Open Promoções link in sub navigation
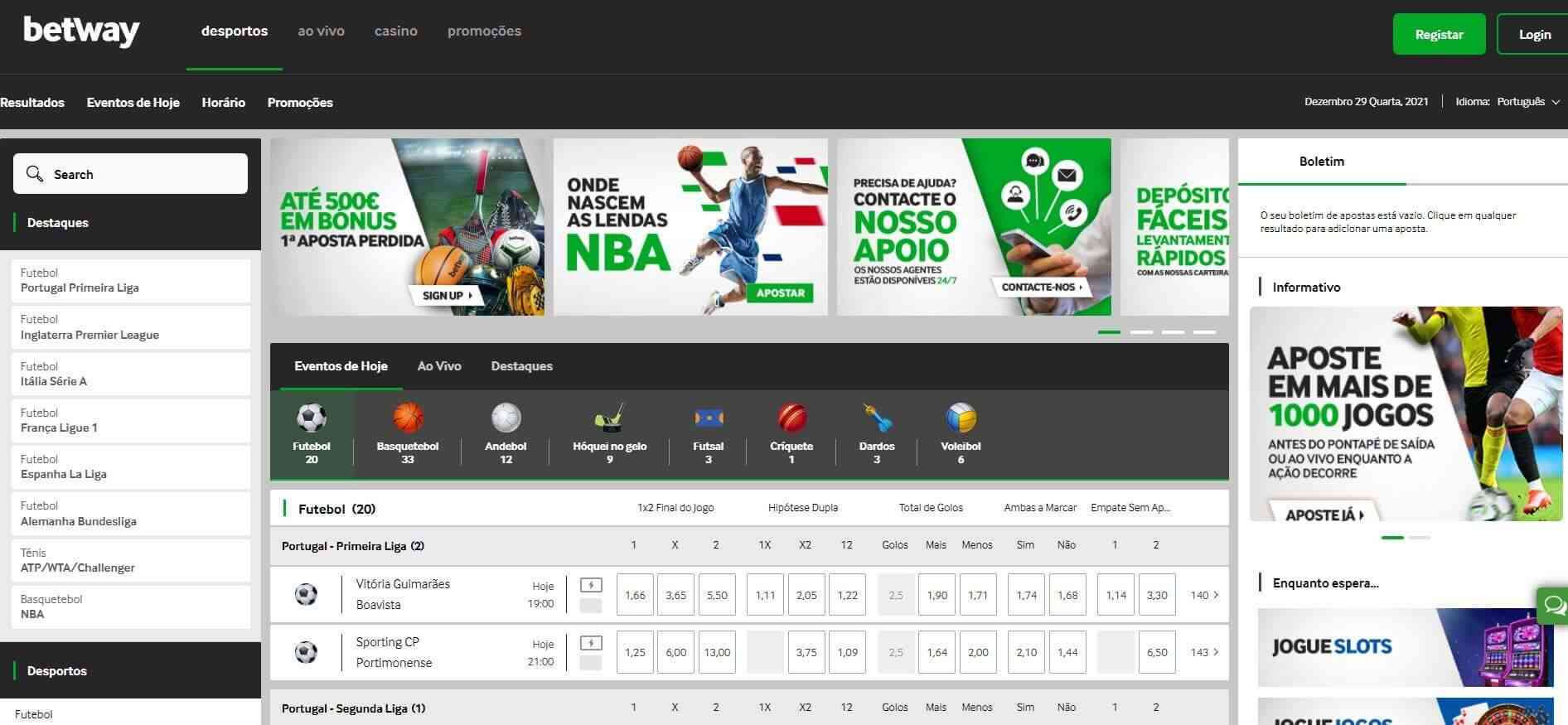Screen dimensions: 1568x725 pyautogui.click(x=300, y=102)
